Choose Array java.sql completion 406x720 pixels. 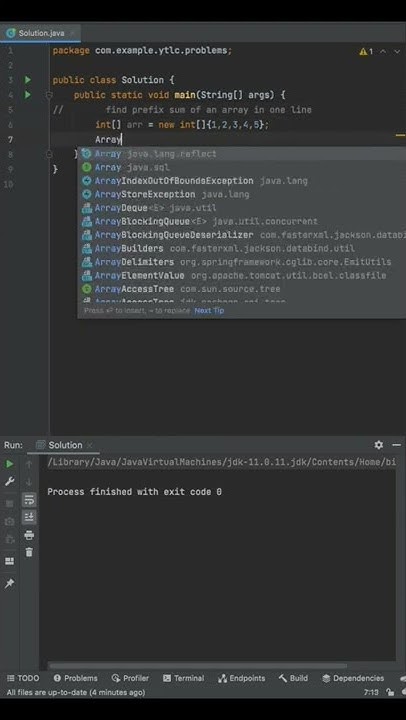coord(242,168)
